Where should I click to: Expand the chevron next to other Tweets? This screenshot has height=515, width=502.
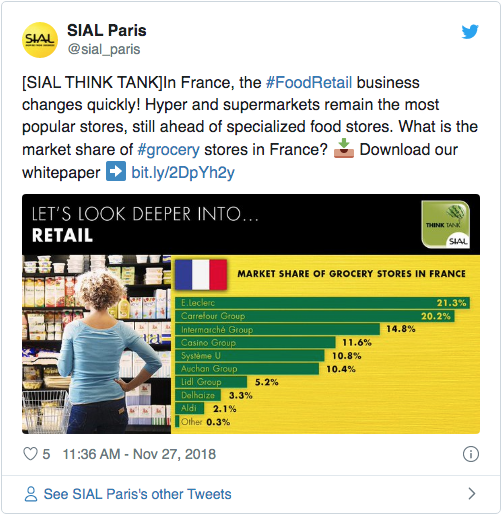471,494
